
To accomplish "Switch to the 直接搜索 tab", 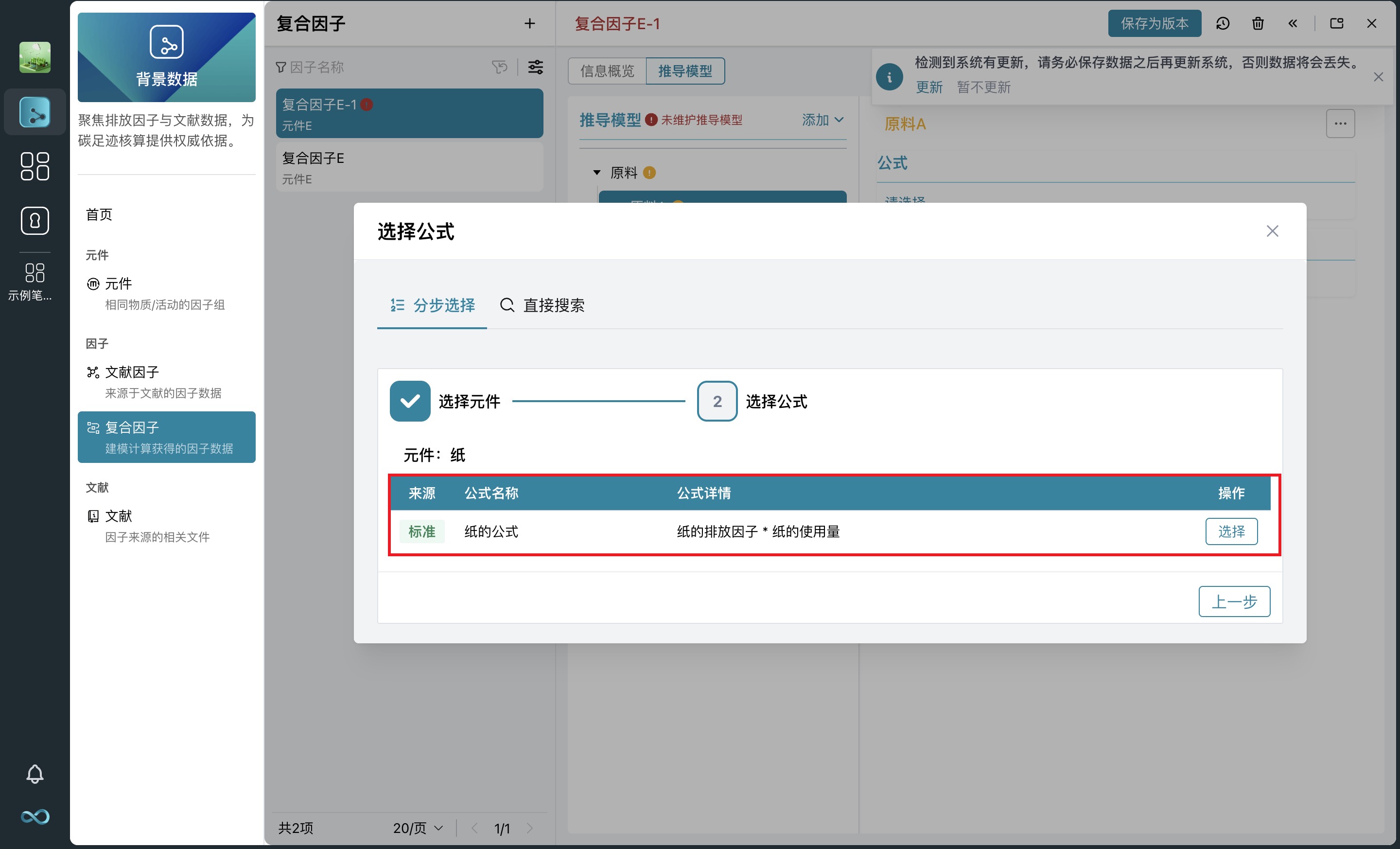I will pos(542,305).
